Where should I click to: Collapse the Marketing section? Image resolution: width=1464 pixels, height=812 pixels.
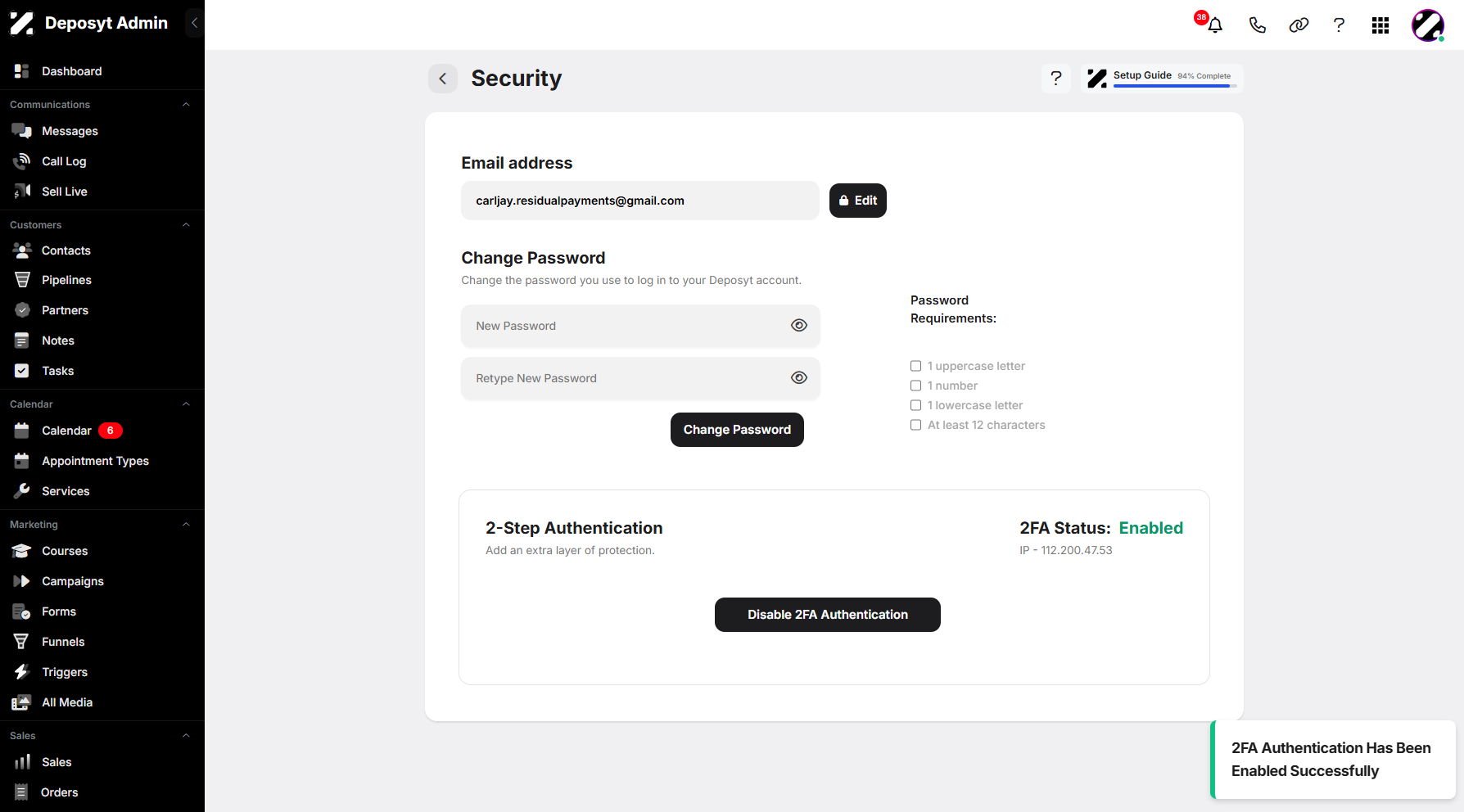(186, 525)
